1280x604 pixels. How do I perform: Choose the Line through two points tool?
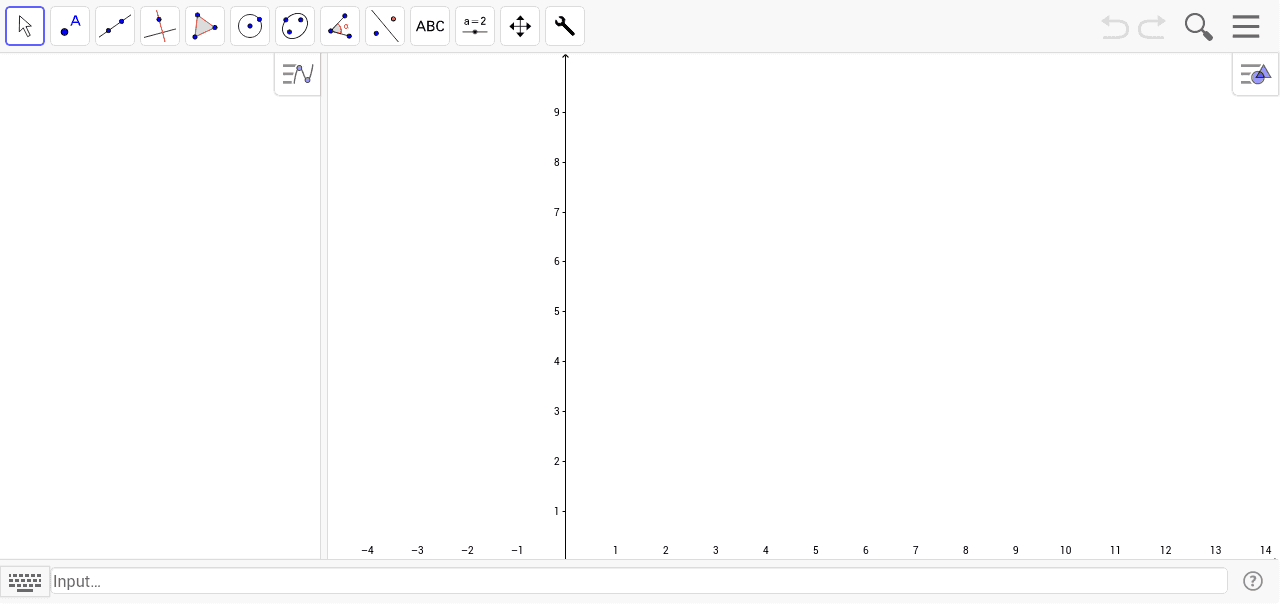click(115, 26)
